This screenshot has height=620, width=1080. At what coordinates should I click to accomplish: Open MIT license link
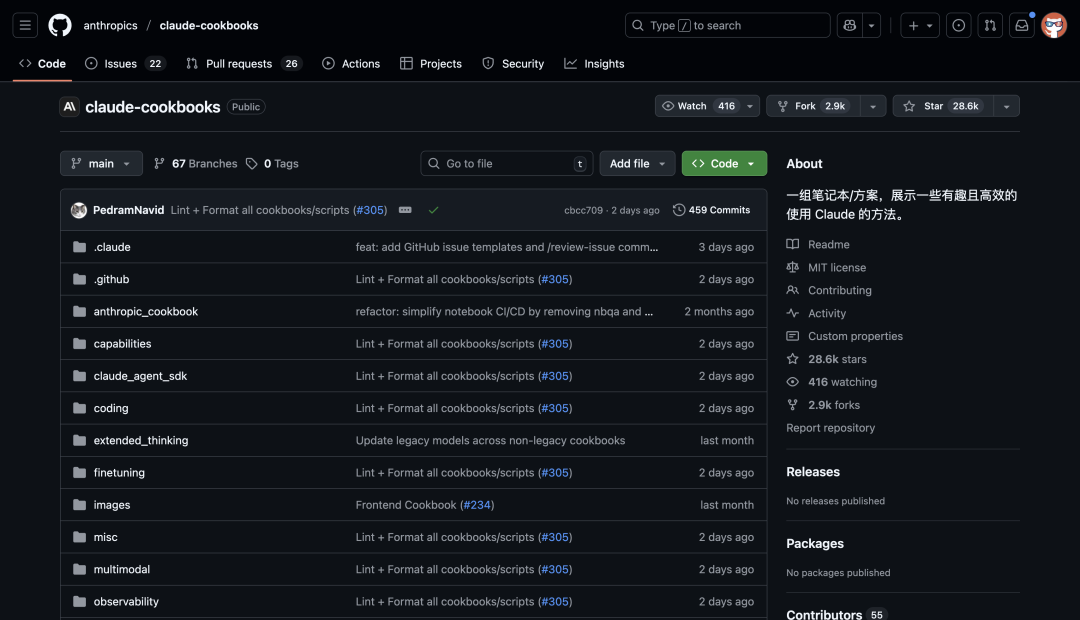(x=827, y=267)
